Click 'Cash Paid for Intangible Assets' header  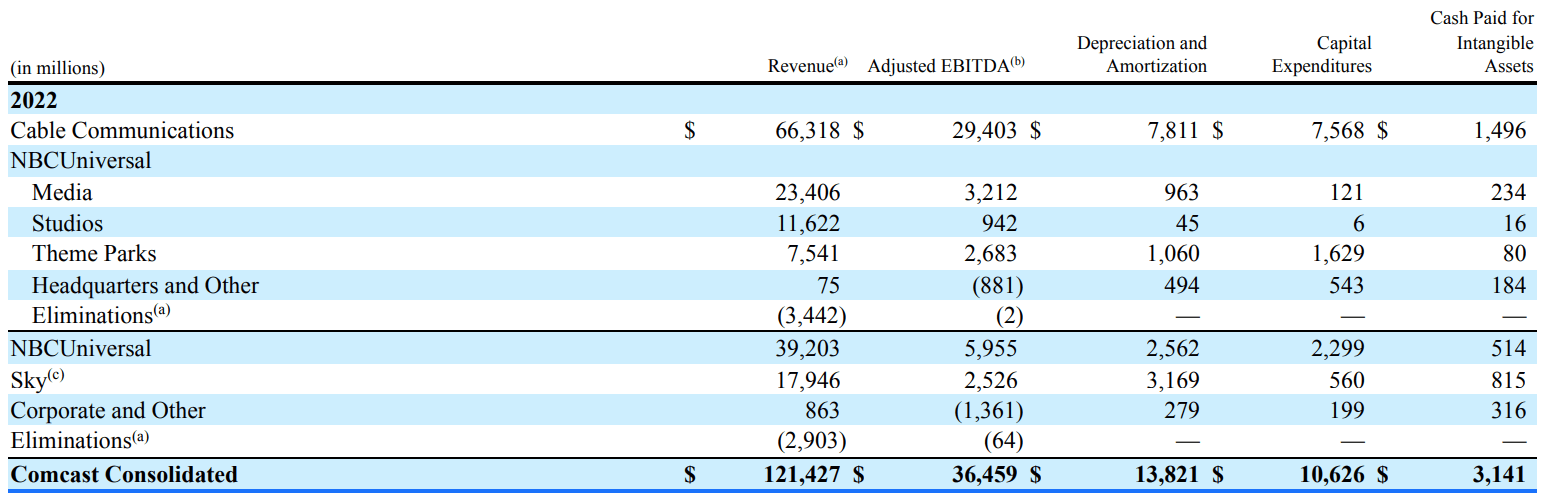tap(1482, 43)
